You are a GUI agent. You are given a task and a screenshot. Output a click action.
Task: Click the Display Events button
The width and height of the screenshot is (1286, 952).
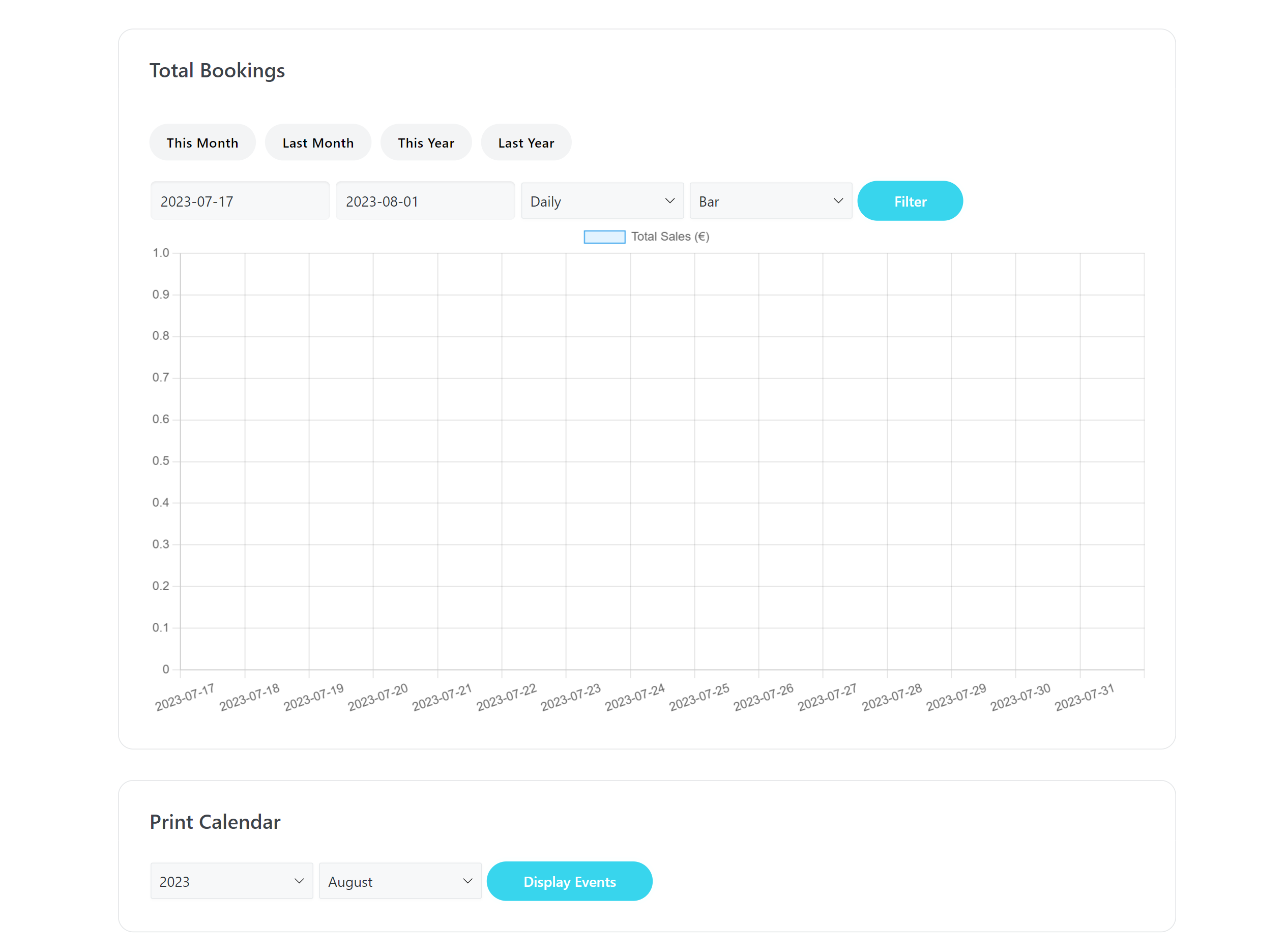pyautogui.click(x=569, y=881)
